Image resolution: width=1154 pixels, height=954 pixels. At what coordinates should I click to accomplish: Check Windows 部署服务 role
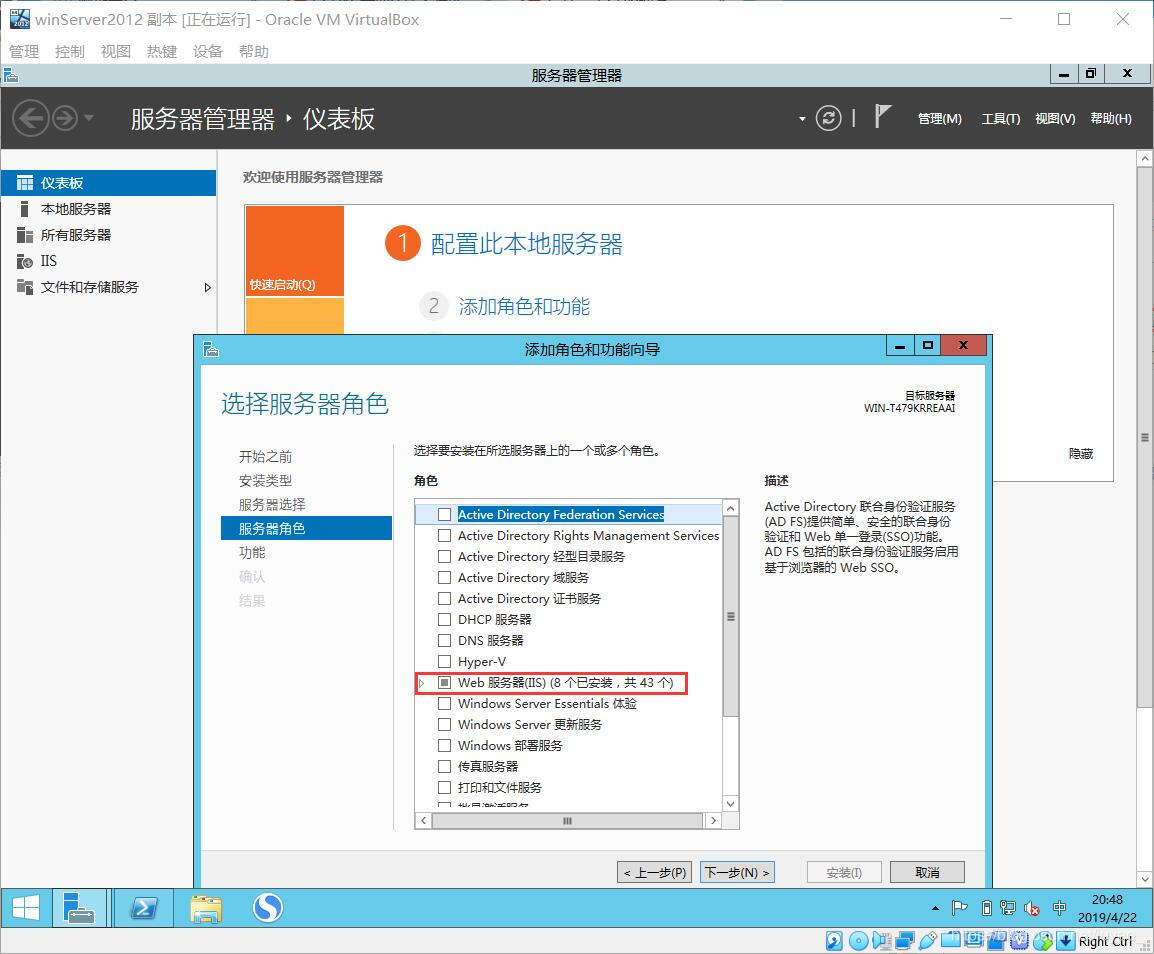[x=445, y=746]
